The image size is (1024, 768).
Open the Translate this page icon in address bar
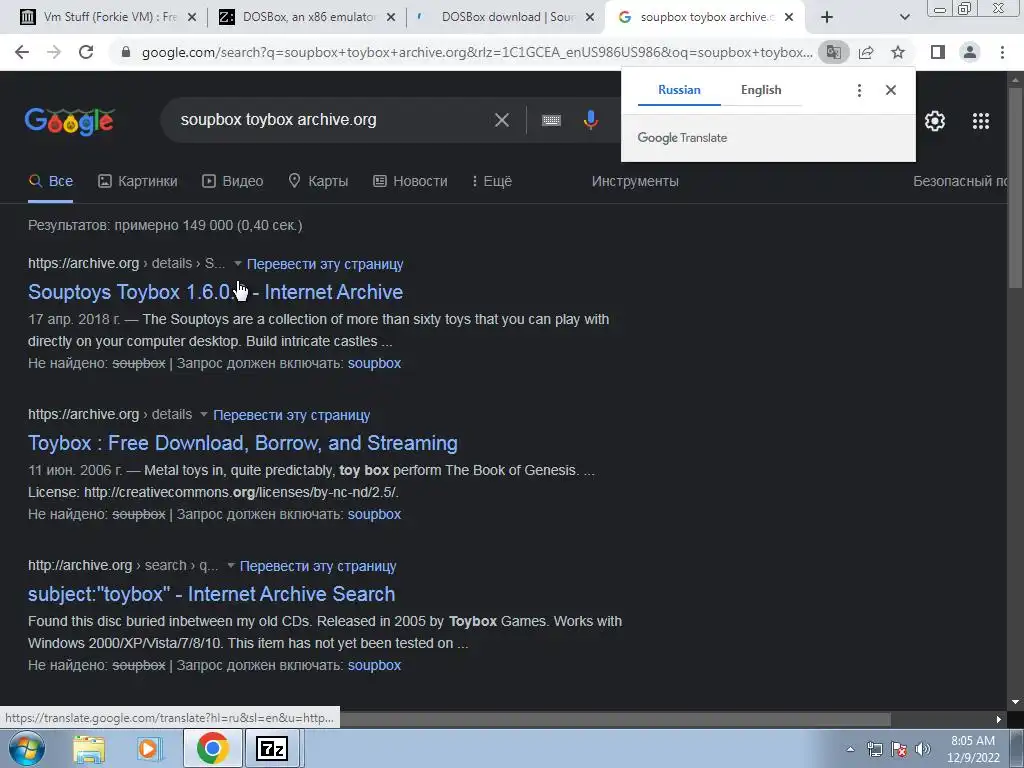tap(833, 52)
